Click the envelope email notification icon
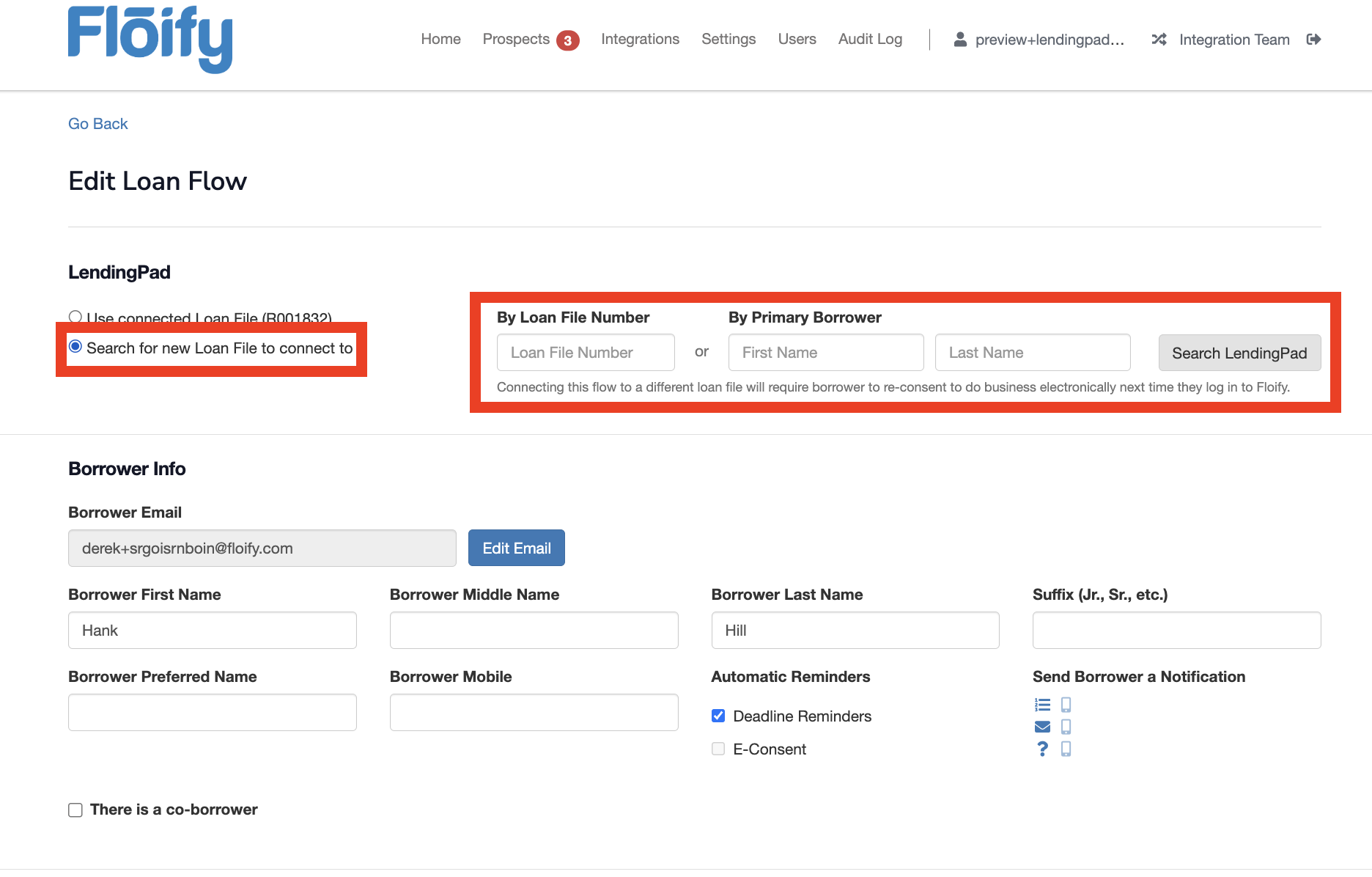This screenshot has height=877, width=1372. [x=1042, y=727]
